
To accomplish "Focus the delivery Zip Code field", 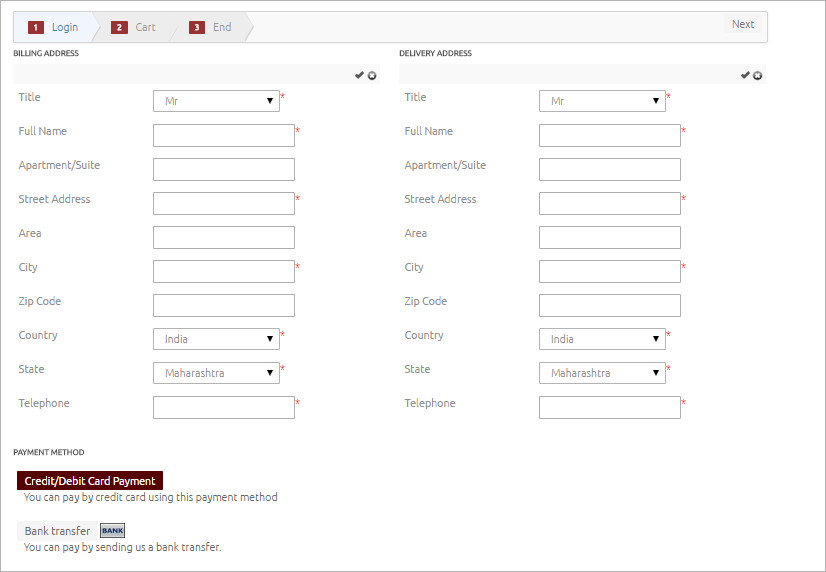I will [610, 306].
